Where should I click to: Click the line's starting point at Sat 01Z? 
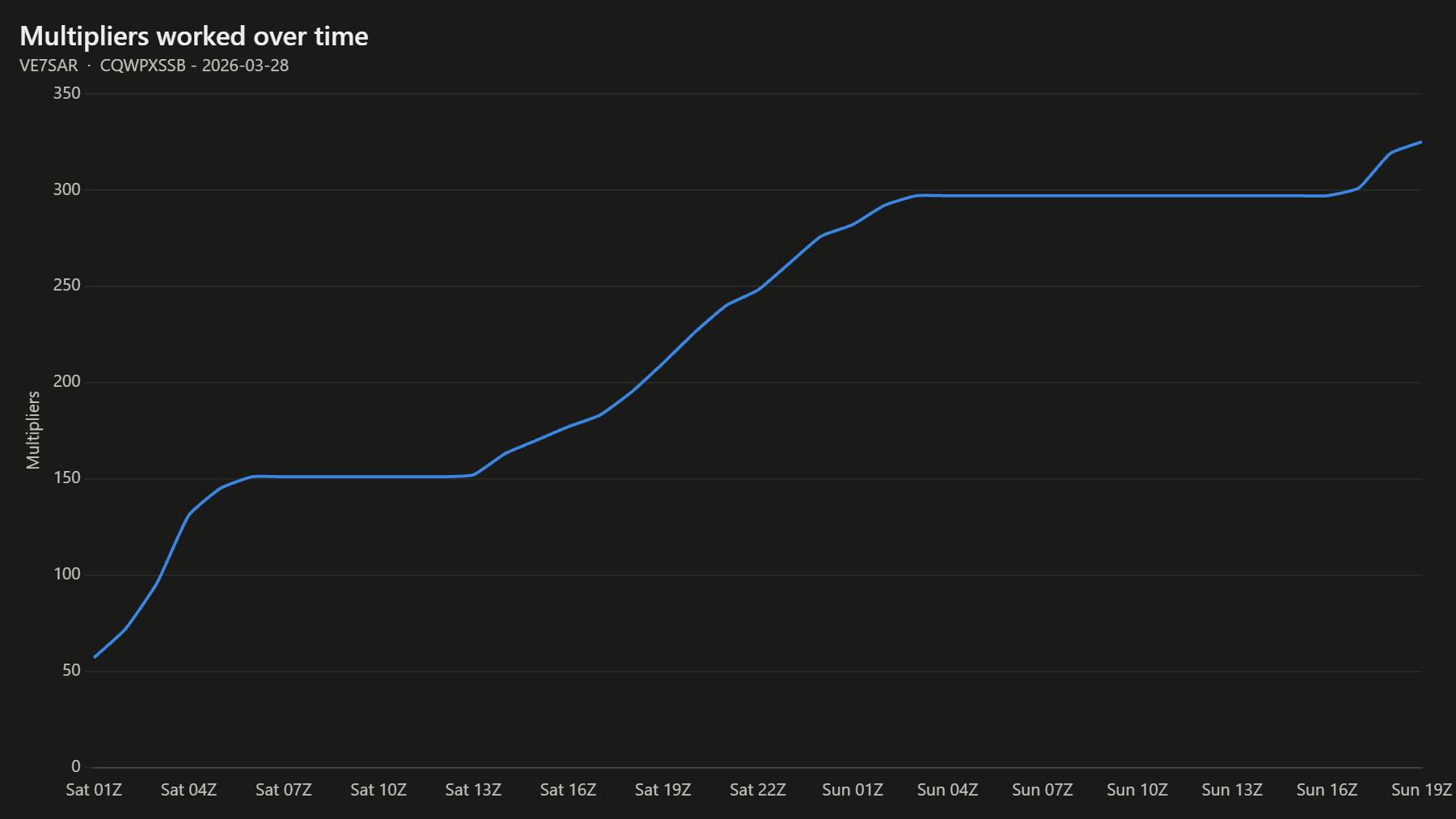point(95,657)
